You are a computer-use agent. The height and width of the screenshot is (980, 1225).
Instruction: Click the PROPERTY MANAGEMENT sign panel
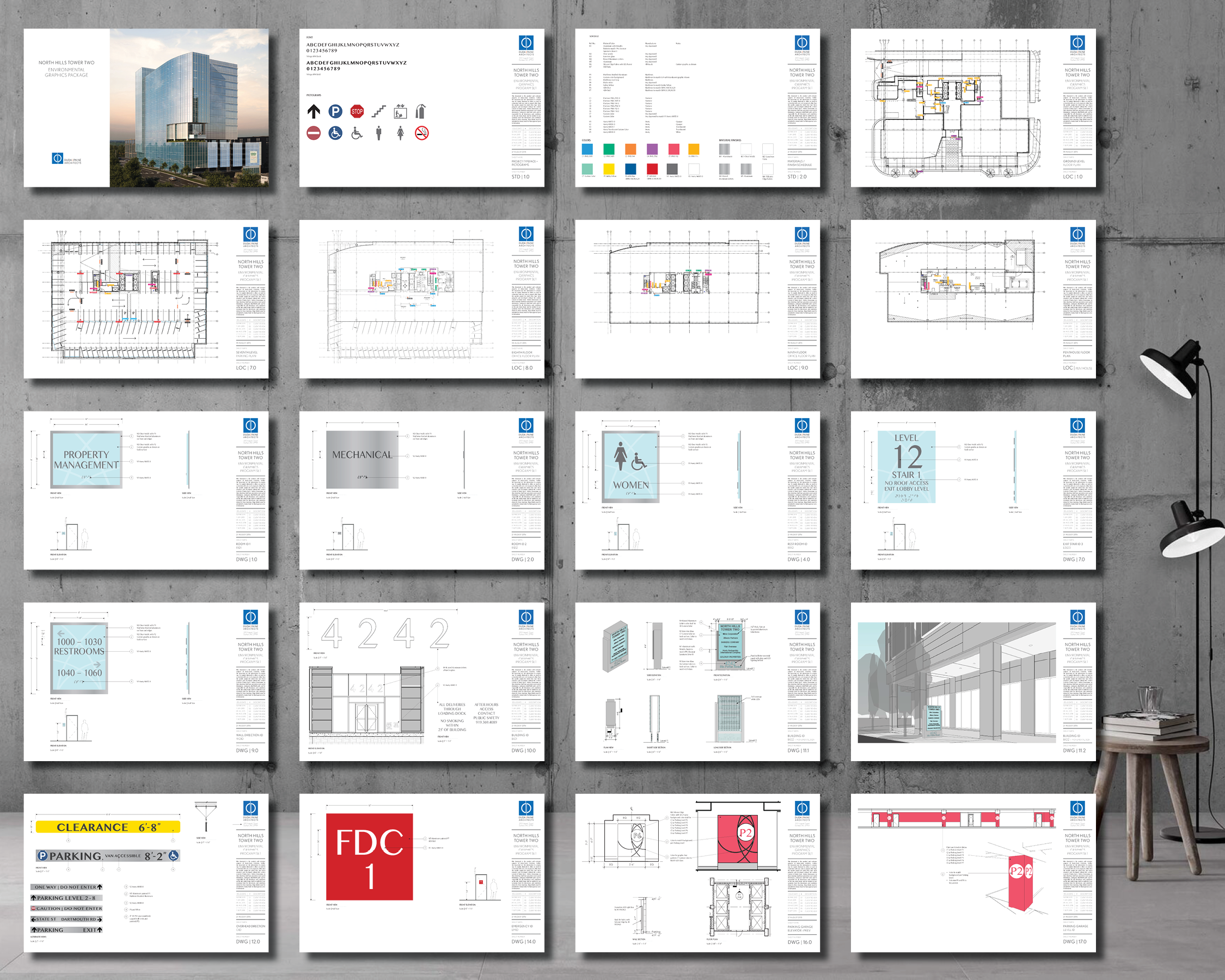coord(87,459)
